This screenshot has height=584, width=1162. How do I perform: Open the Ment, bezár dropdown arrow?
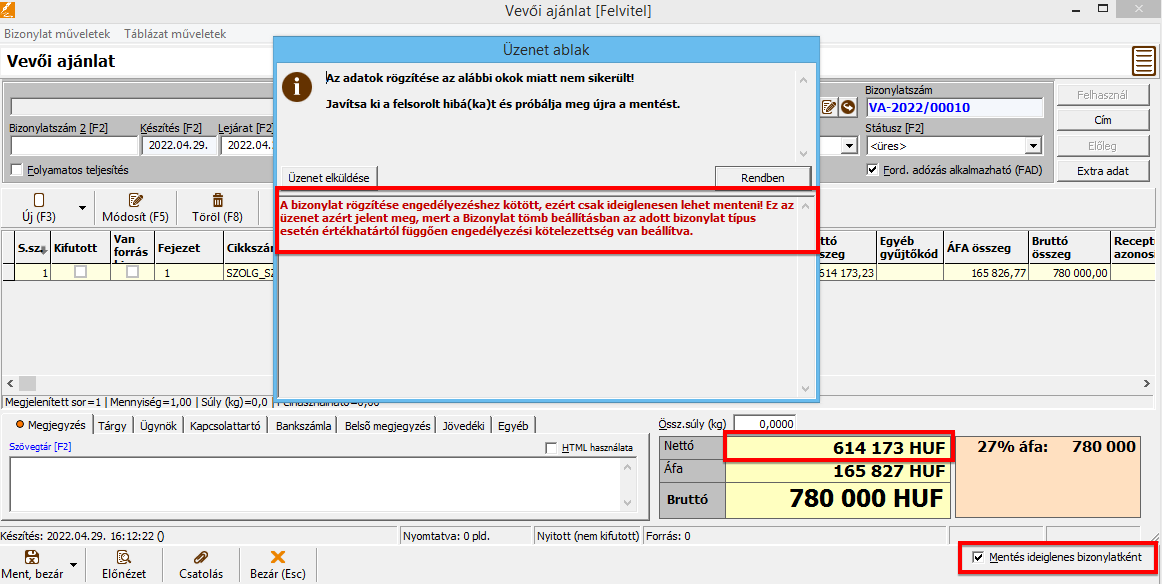[74, 565]
